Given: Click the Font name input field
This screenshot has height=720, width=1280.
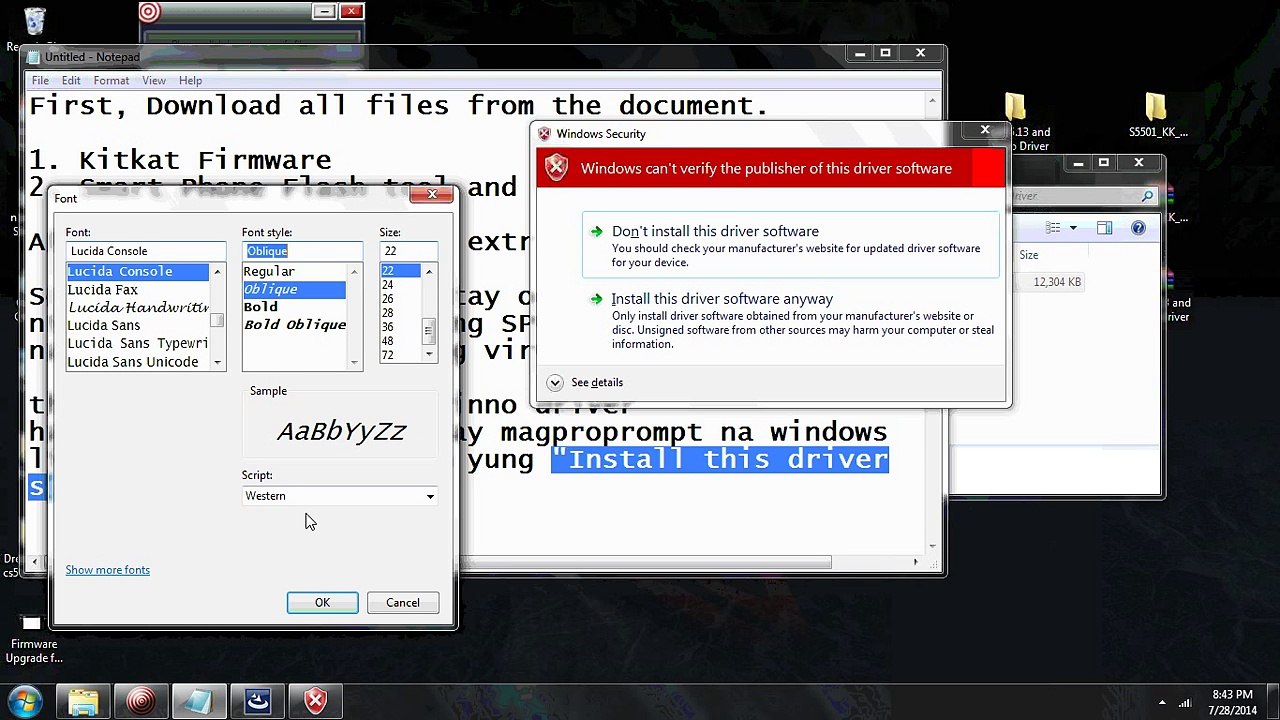Looking at the screenshot, I should click(146, 251).
